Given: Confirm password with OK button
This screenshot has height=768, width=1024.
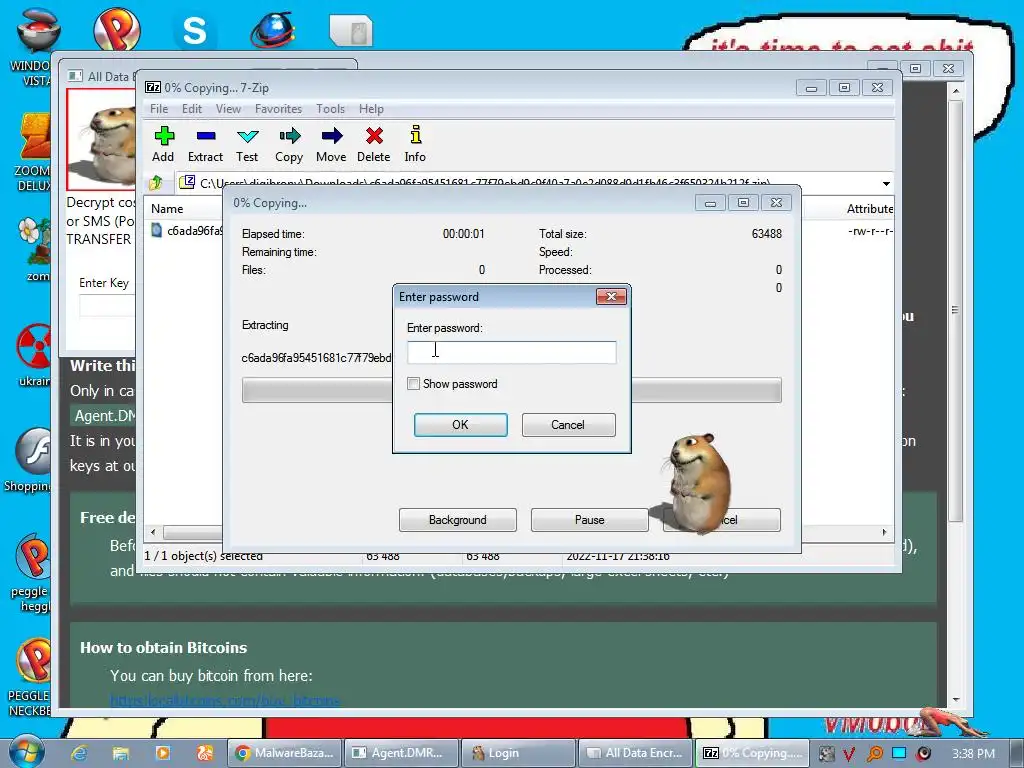Looking at the screenshot, I should tap(460, 424).
